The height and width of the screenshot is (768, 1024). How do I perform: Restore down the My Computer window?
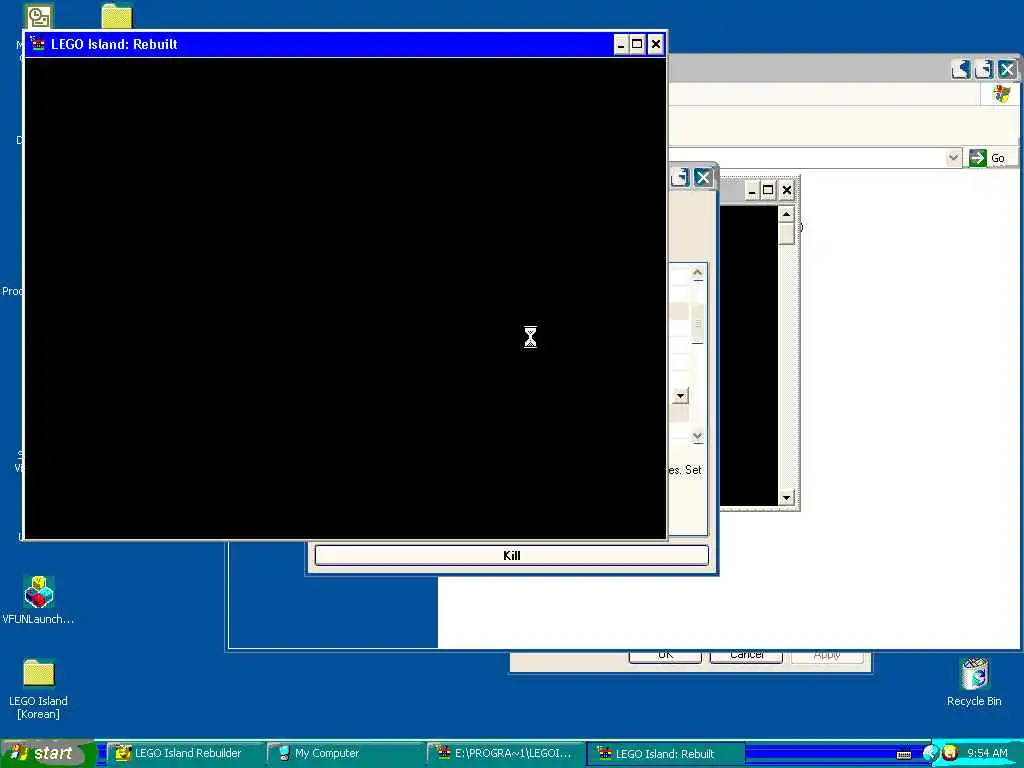984,69
